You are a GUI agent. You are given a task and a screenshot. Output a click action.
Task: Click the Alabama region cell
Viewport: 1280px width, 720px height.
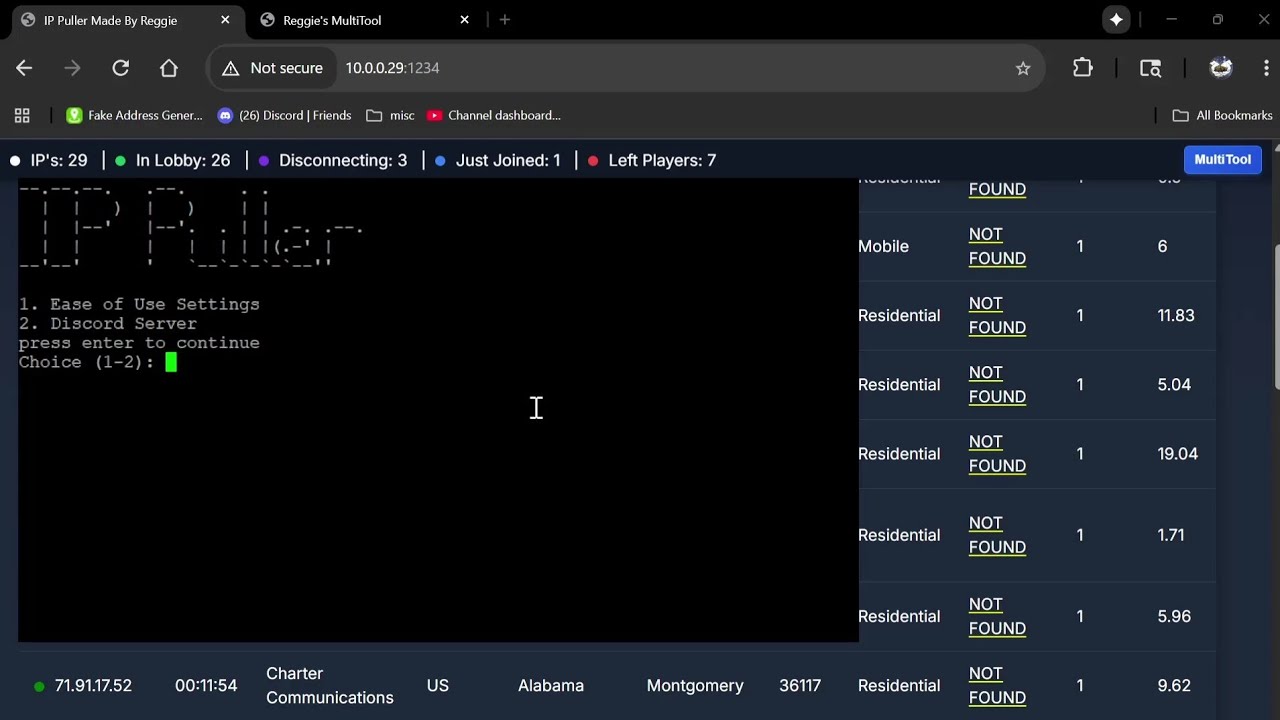click(x=551, y=685)
